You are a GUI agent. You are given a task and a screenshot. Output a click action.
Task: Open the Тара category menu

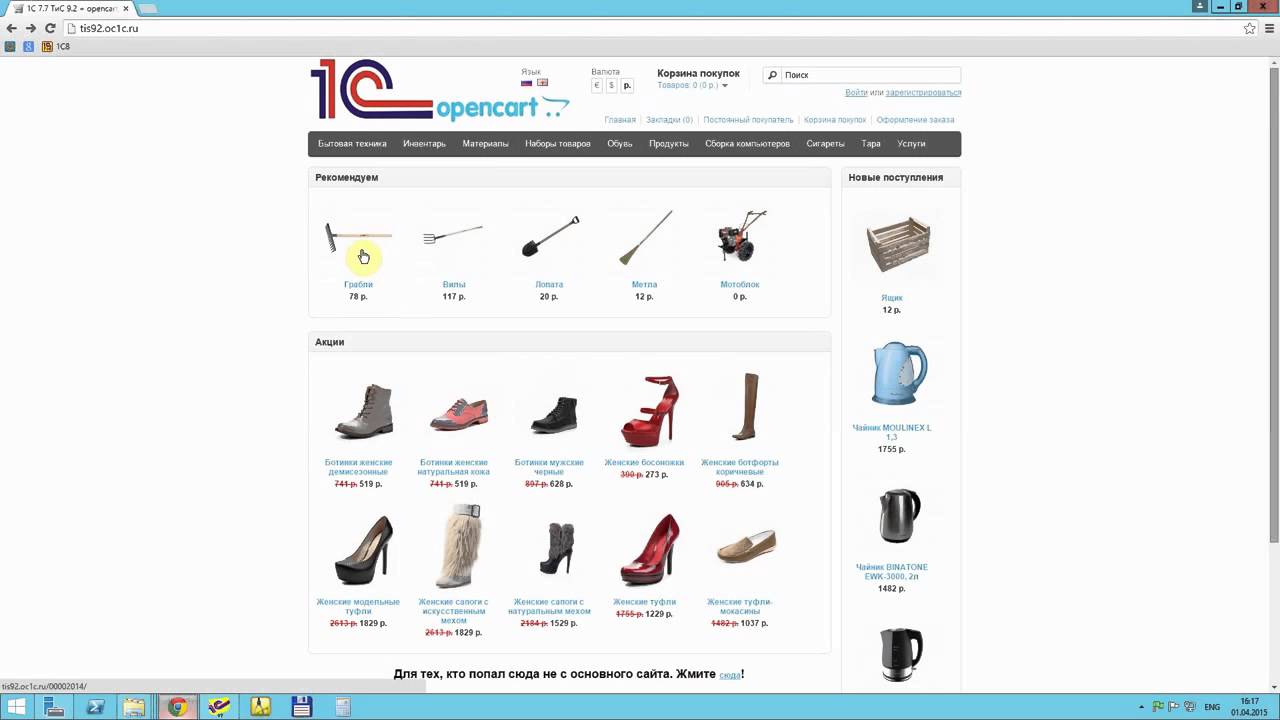pyautogui.click(x=871, y=144)
